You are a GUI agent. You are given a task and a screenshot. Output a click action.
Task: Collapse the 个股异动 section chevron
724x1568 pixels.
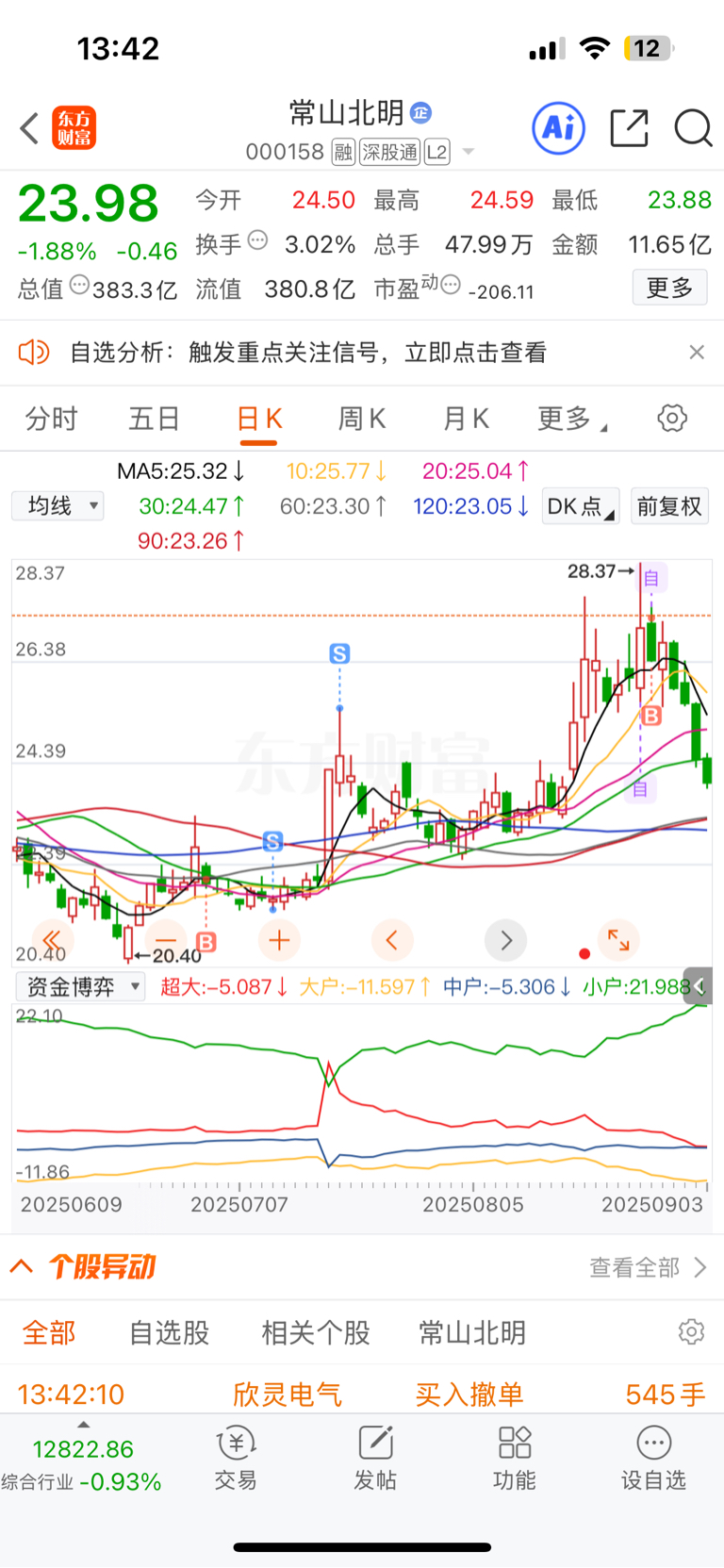click(22, 1266)
